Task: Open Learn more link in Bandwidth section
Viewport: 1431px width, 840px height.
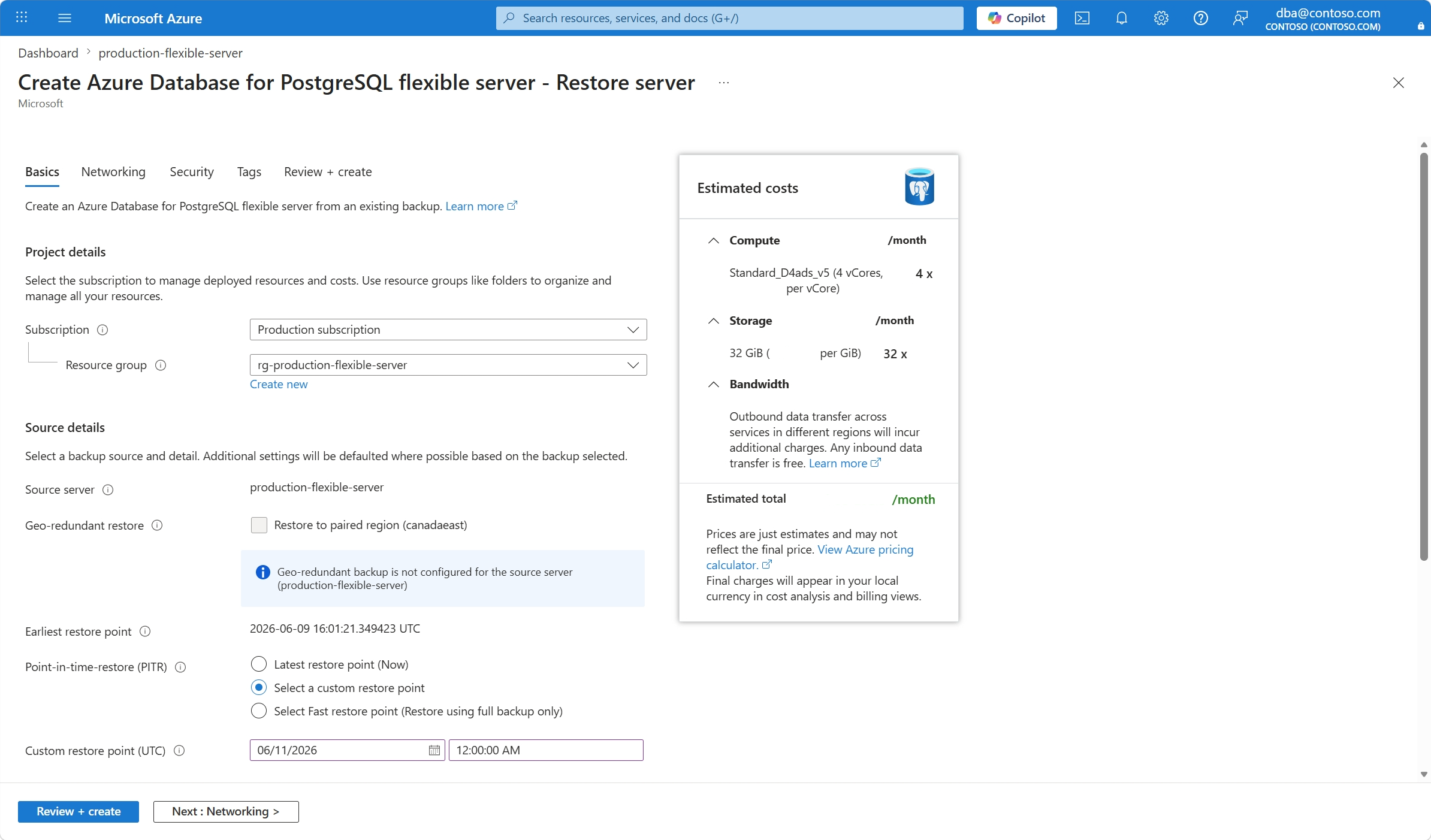Action: tap(844, 463)
